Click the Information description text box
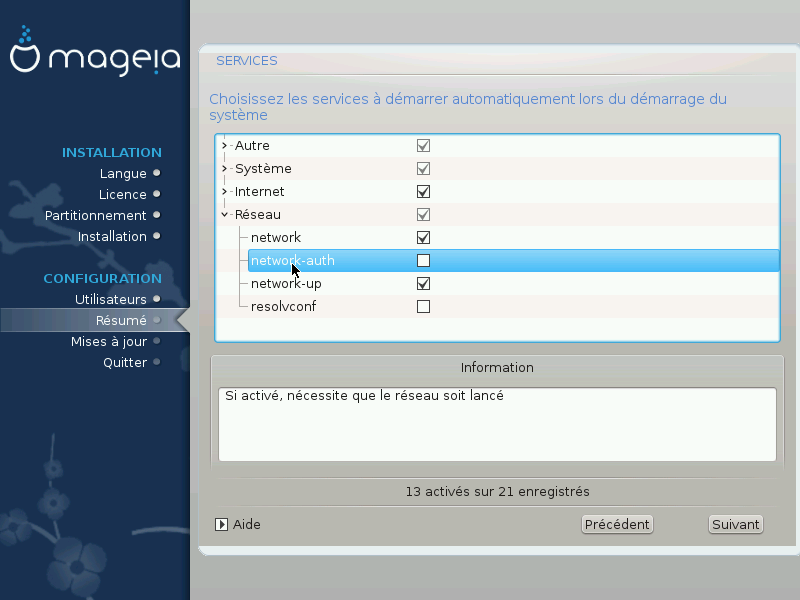The height and width of the screenshot is (600, 800). pos(497,424)
